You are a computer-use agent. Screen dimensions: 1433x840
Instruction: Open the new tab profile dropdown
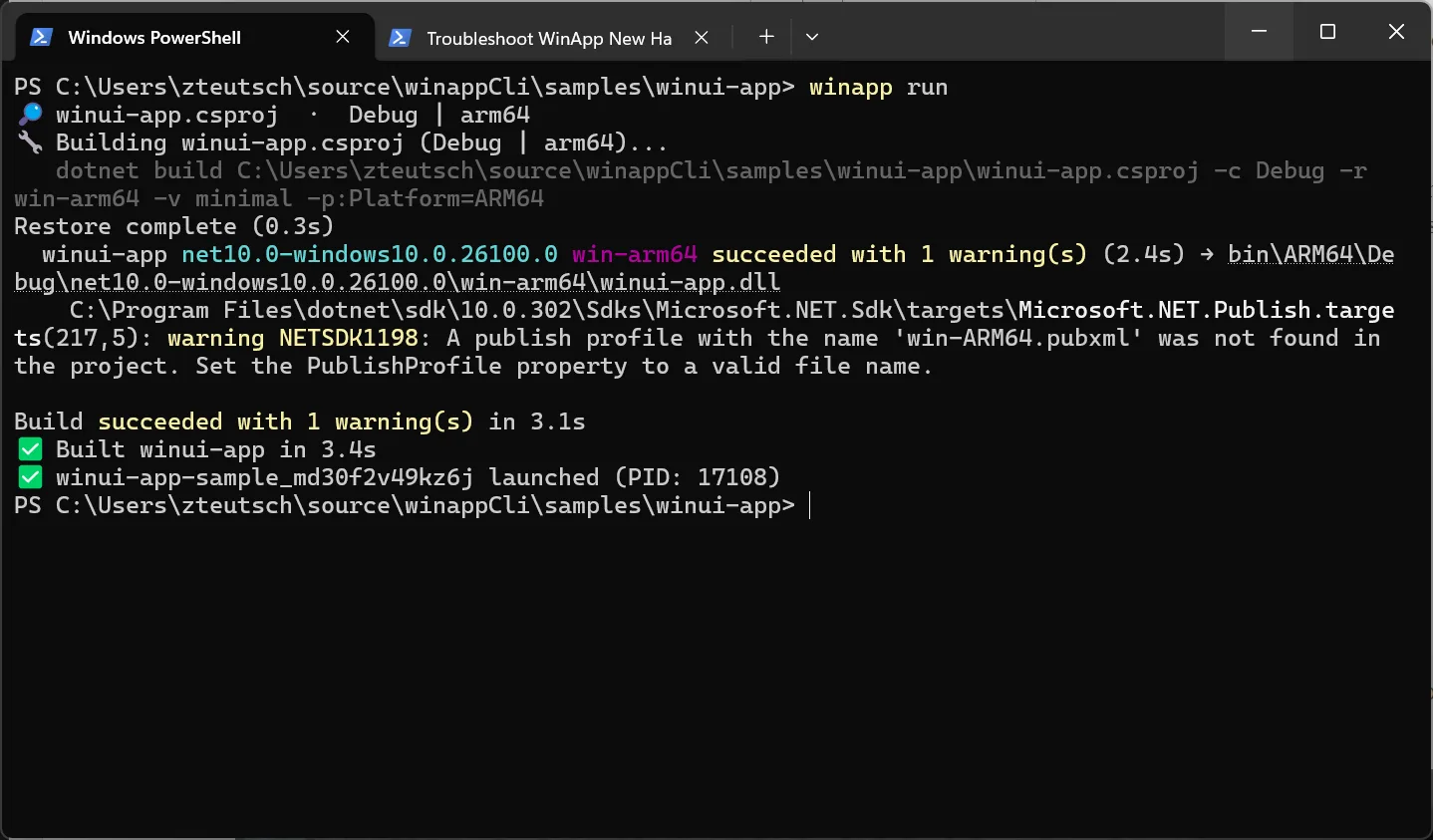pyautogui.click(x=812, y=37)
